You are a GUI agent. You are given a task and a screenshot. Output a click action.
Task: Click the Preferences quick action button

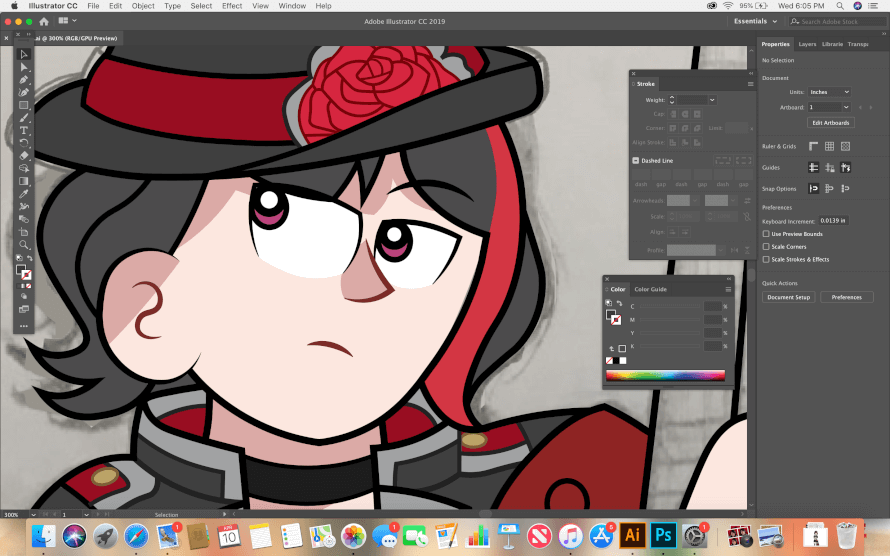click(x=846, y=297)
